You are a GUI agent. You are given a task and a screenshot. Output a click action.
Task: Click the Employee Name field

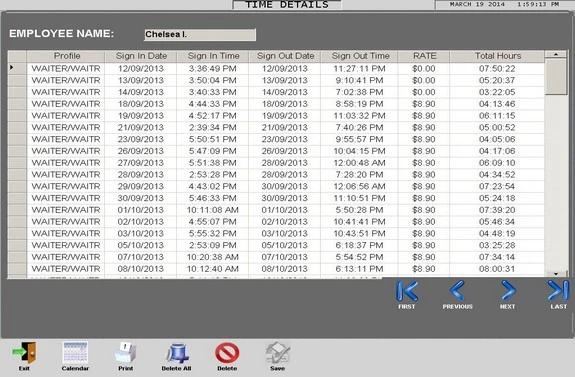click(200, 34)
